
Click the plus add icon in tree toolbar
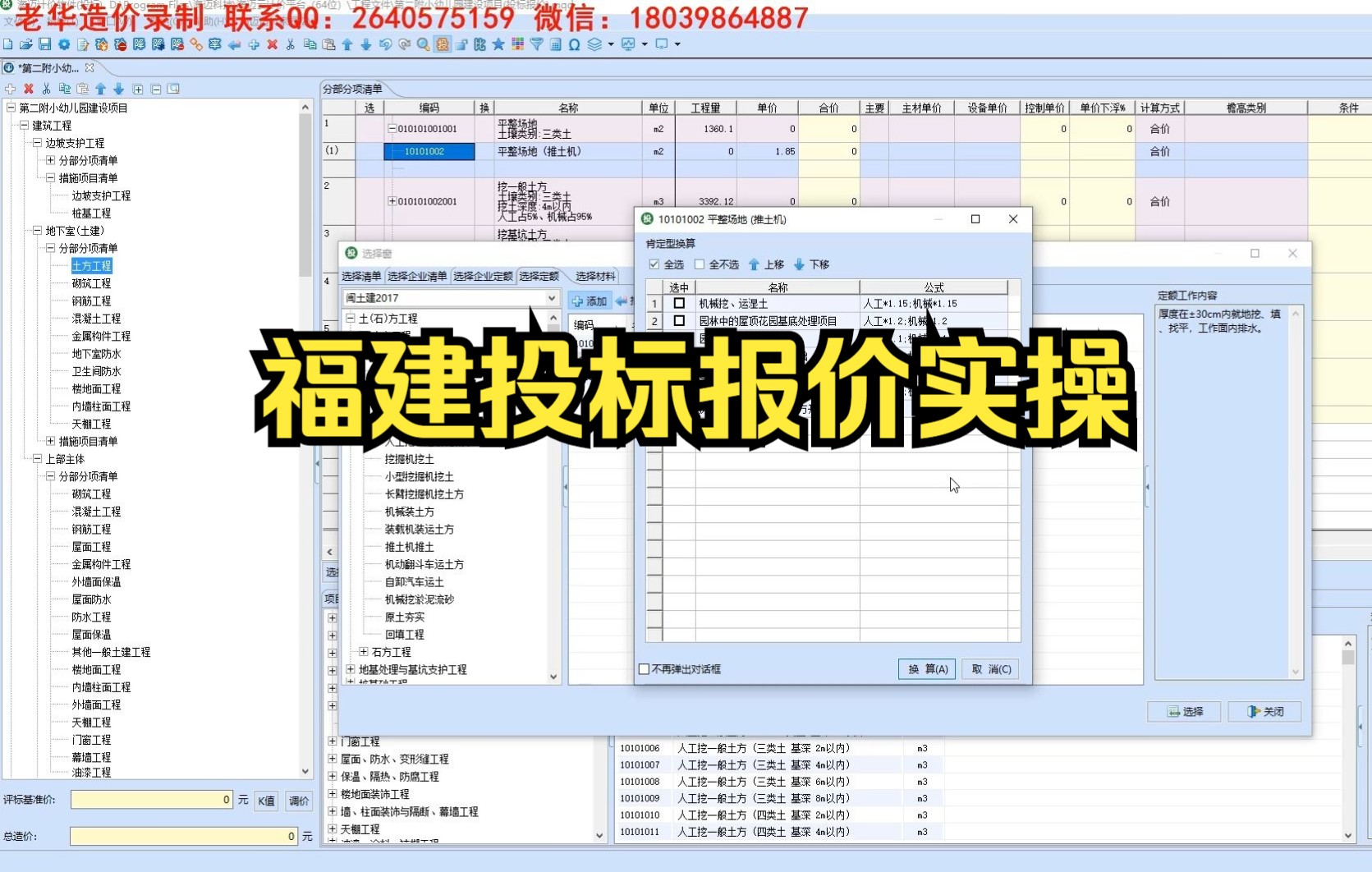click(11, 89)
